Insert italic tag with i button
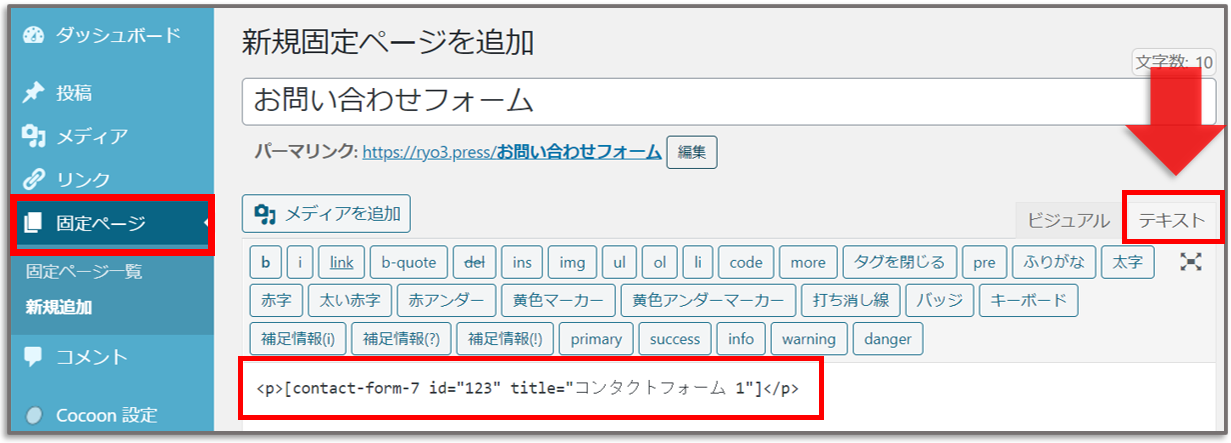 click(300, 262)
